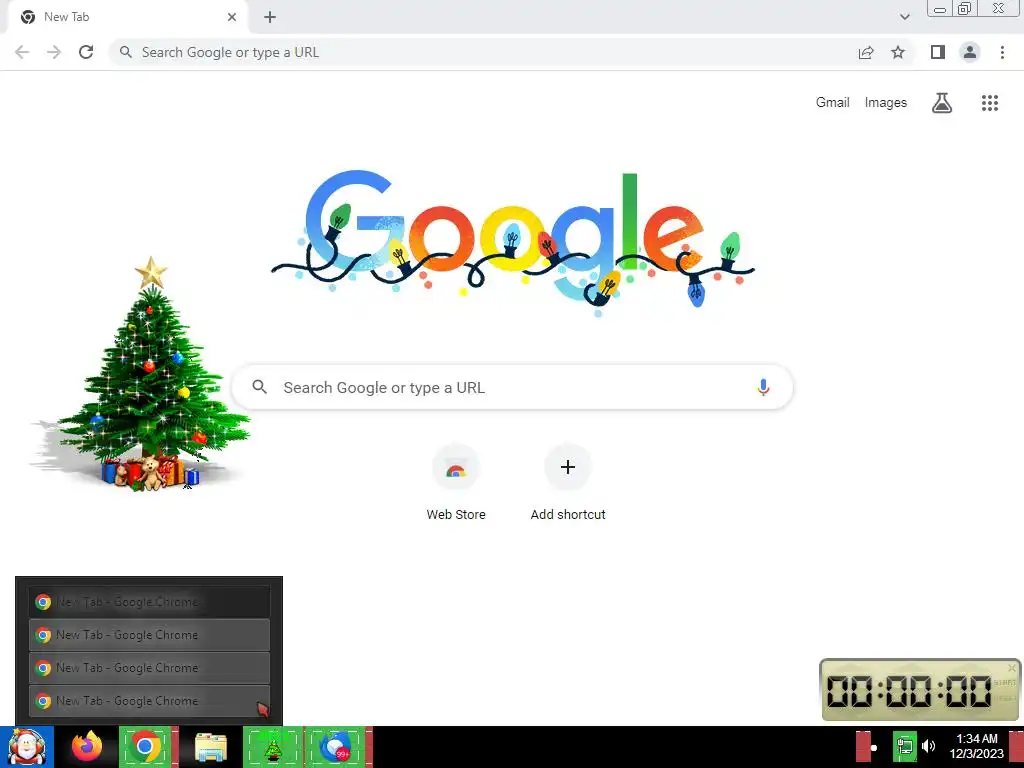Share this page via the share icon
The image size is (1024, 768).
(866, 52)
